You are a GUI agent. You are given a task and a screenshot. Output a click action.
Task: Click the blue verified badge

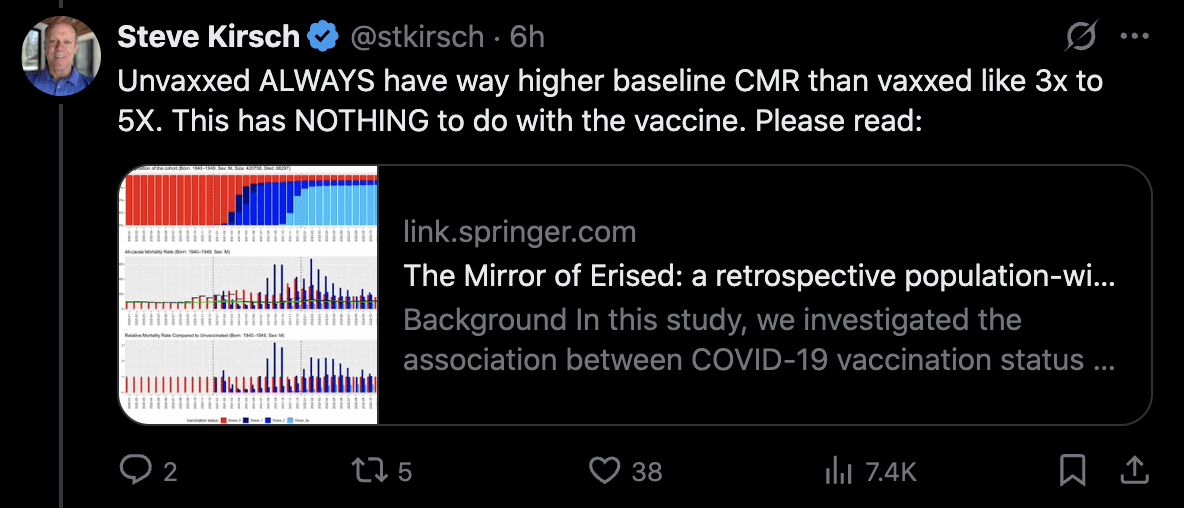pos(322,38)
